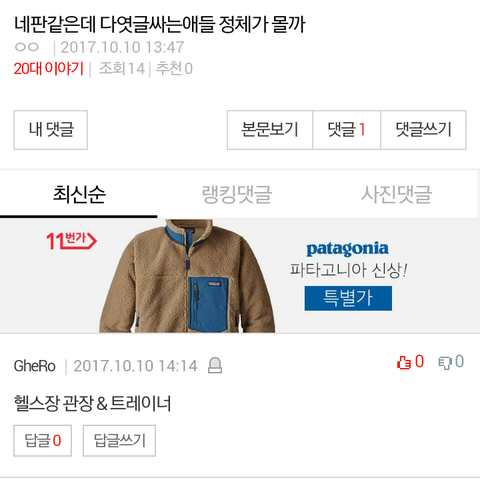Expand replies with the 답글 0 button
The image size is (480, 480).
coord(43,440)
